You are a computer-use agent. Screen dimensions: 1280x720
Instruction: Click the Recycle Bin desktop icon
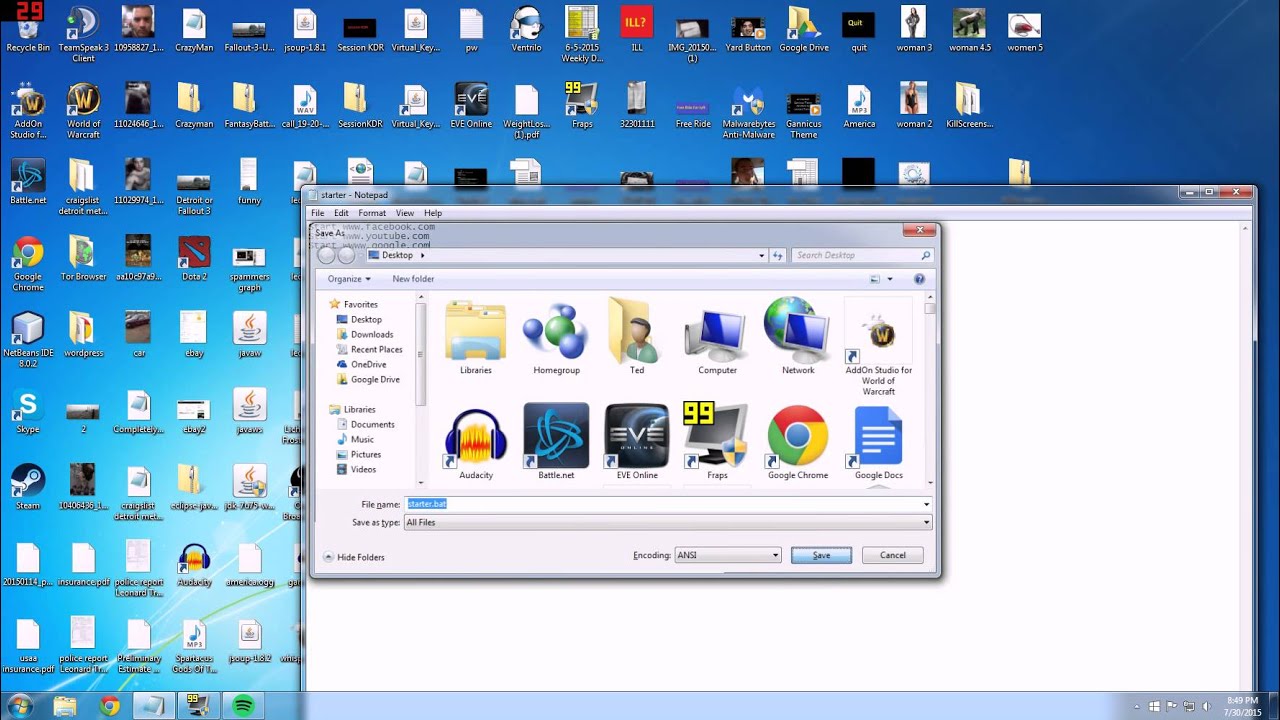pos(28,30)
